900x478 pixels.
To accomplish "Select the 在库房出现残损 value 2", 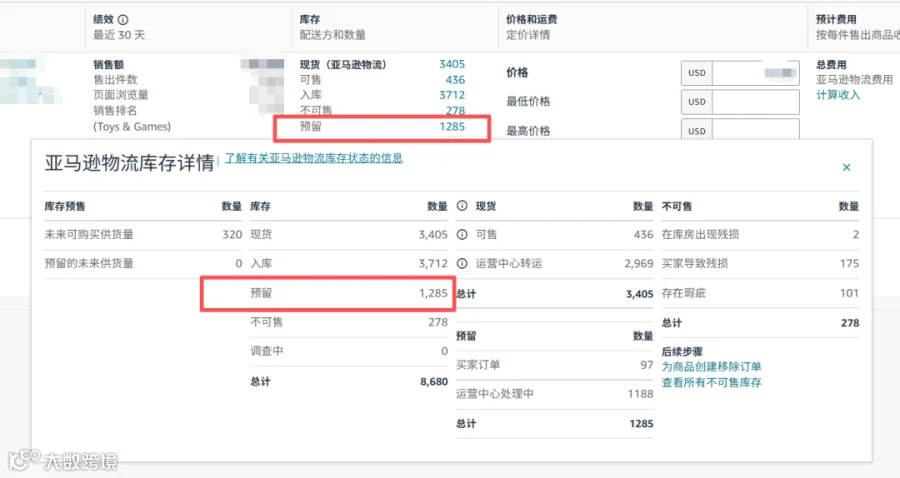I will pos(856,234).
